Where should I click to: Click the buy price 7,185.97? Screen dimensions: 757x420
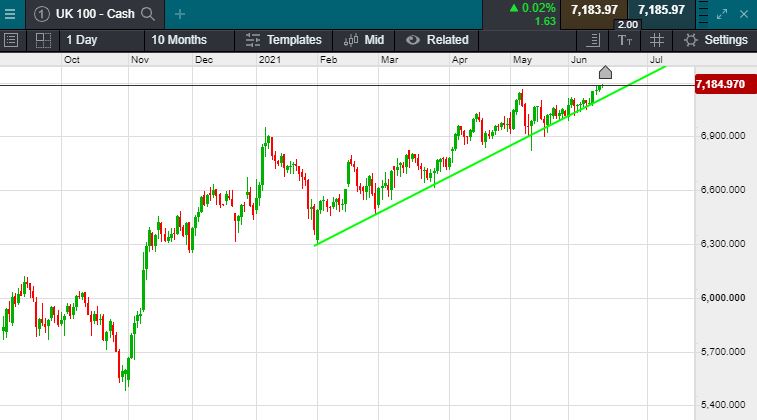point(661,10)
